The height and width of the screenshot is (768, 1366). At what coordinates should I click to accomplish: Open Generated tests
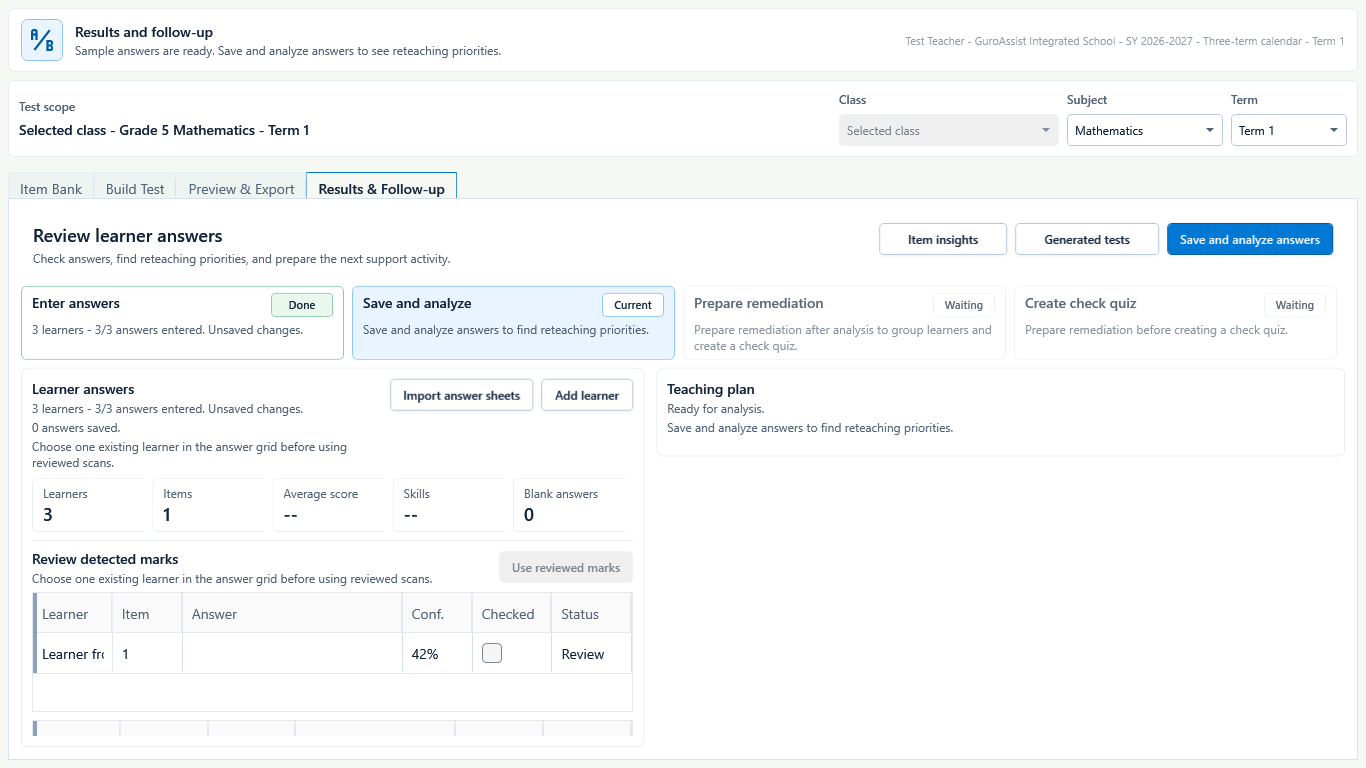click(1087, 239)
